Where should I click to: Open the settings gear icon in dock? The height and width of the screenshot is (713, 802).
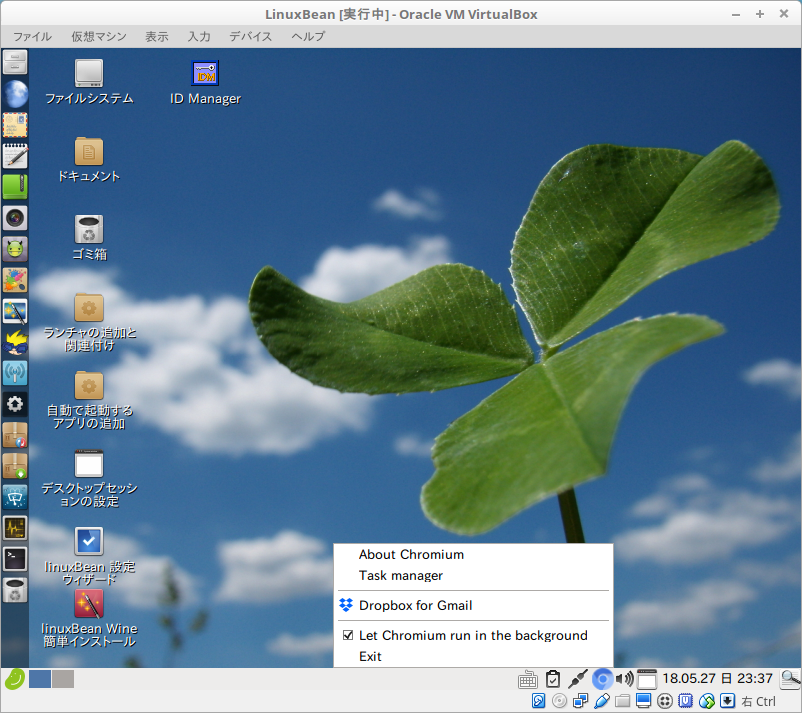pyautogui.click(x=15, y=404)
